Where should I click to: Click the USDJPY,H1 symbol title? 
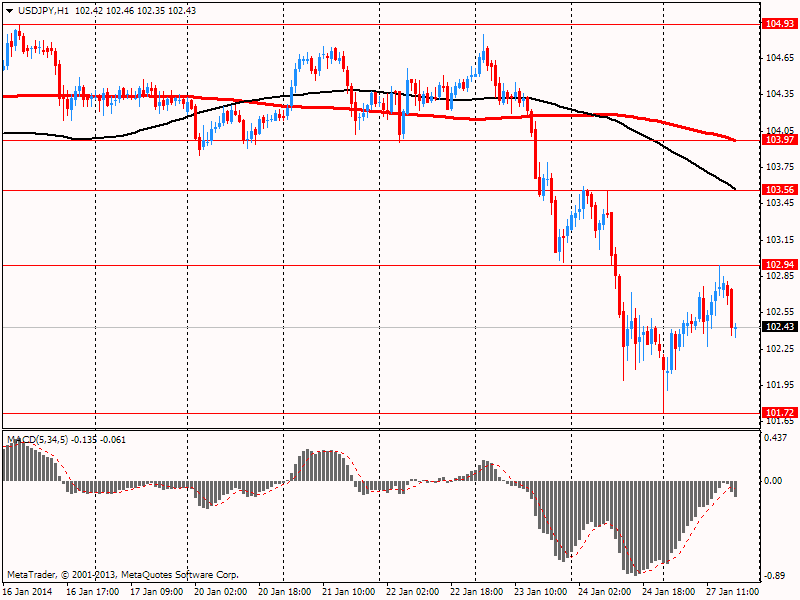click(x=43, y=10)
